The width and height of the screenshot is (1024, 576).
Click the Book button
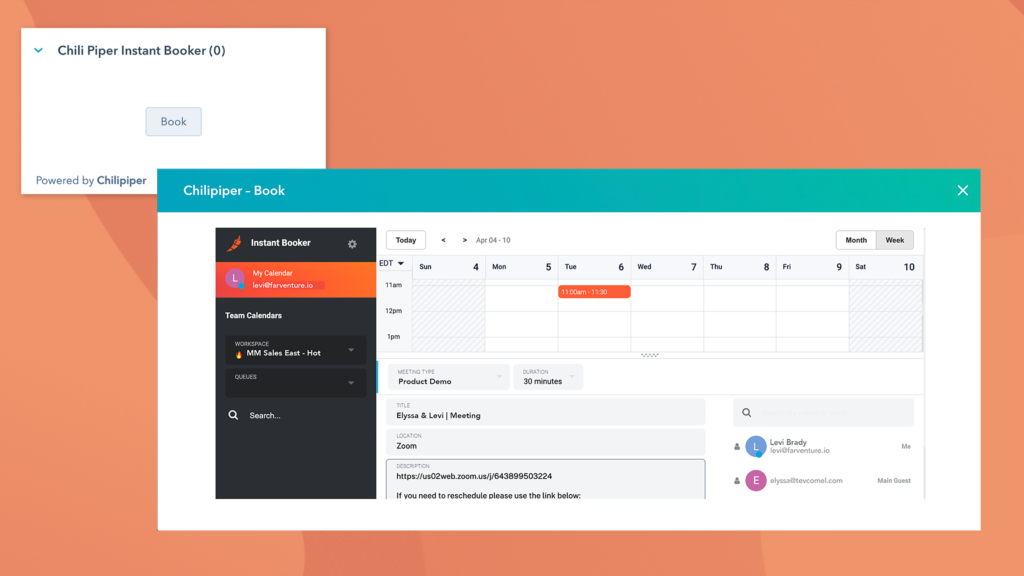pyautogui.click(x=173, y=121)
